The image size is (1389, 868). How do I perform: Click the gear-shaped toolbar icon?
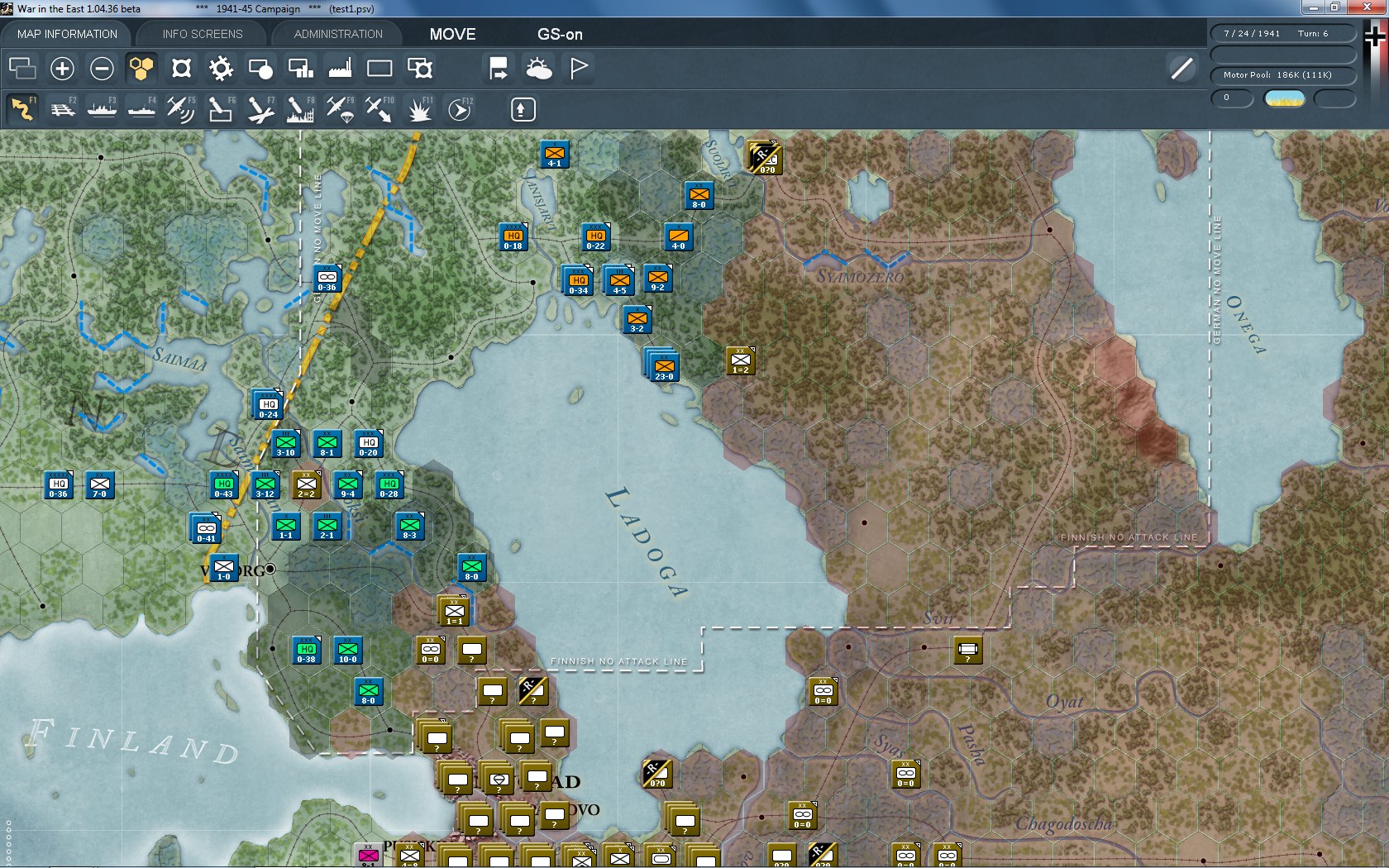click(221, 69)
